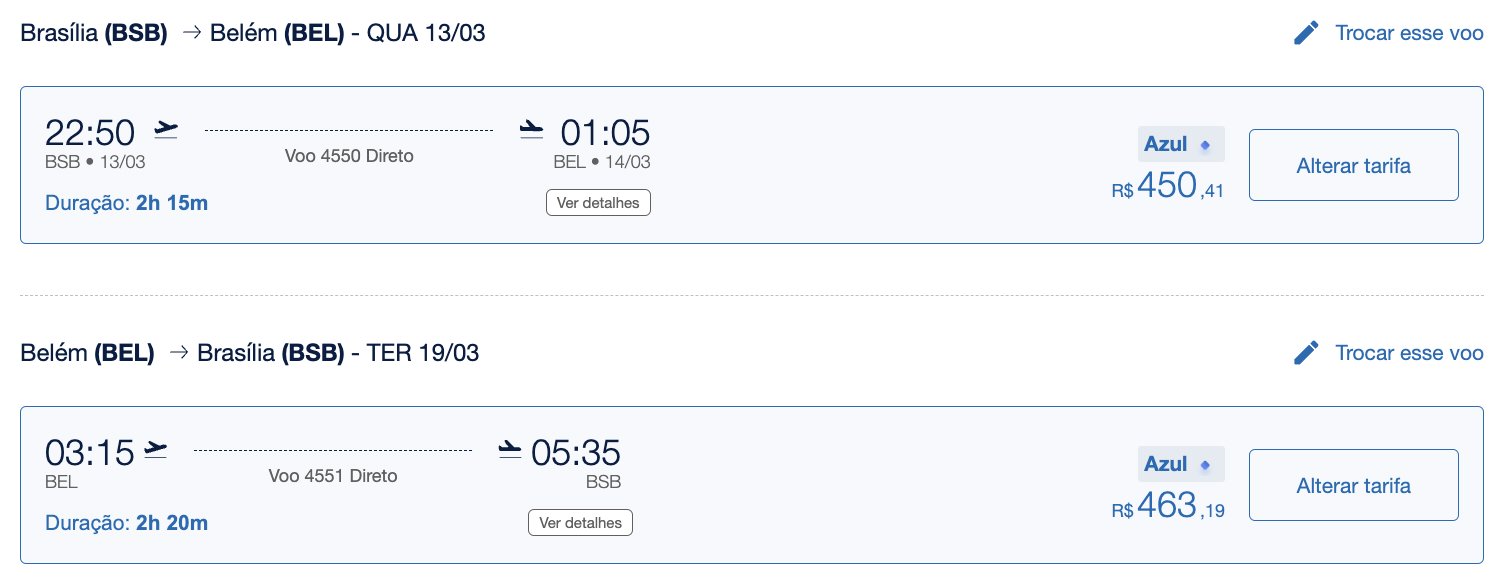Click Duração 2h 15m text

pyautogui.click(x=127, y=203)
